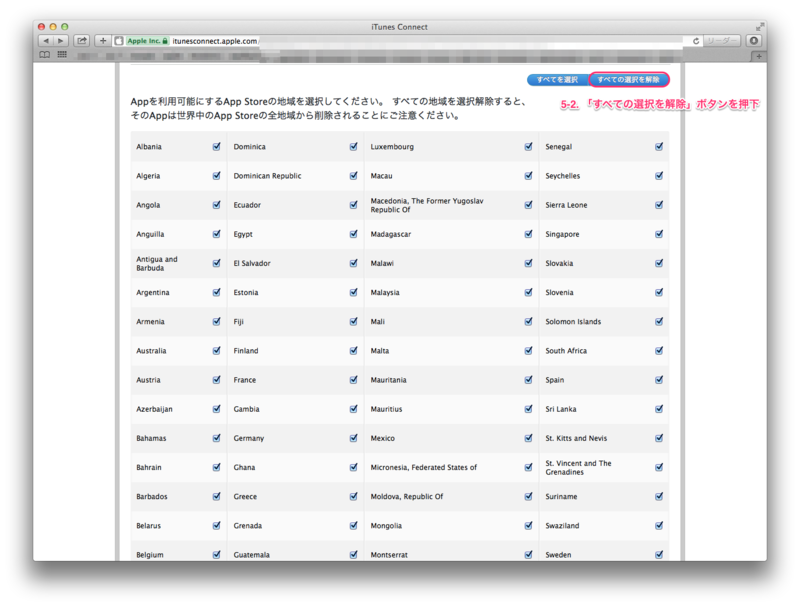Click the 'El Salvador' country label
This screenshot has width=800, height=607.
pos(252,263)
